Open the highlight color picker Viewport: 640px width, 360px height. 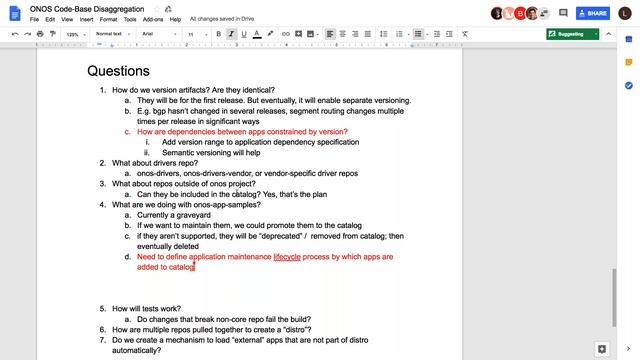(x=270, y=34)
